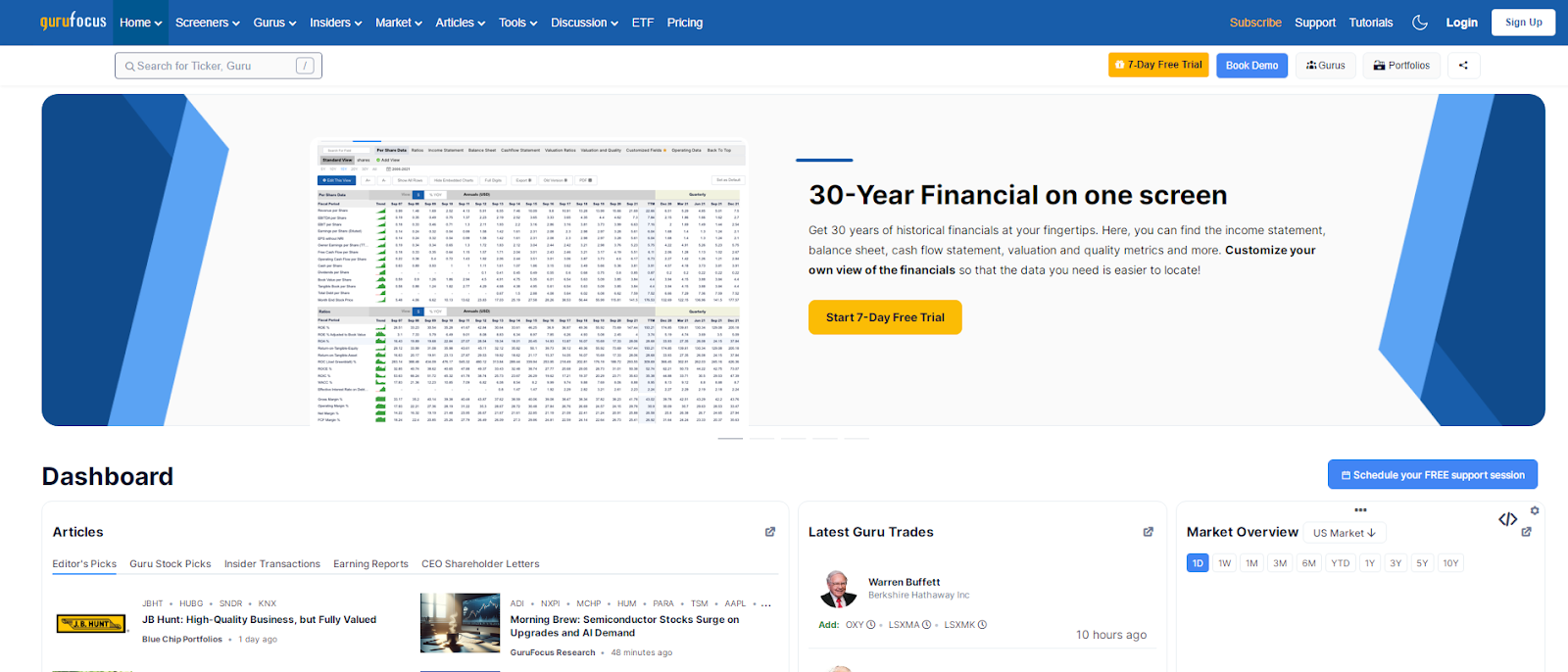
Task: Expand the Articles menu in navbar
Action: 461,23
